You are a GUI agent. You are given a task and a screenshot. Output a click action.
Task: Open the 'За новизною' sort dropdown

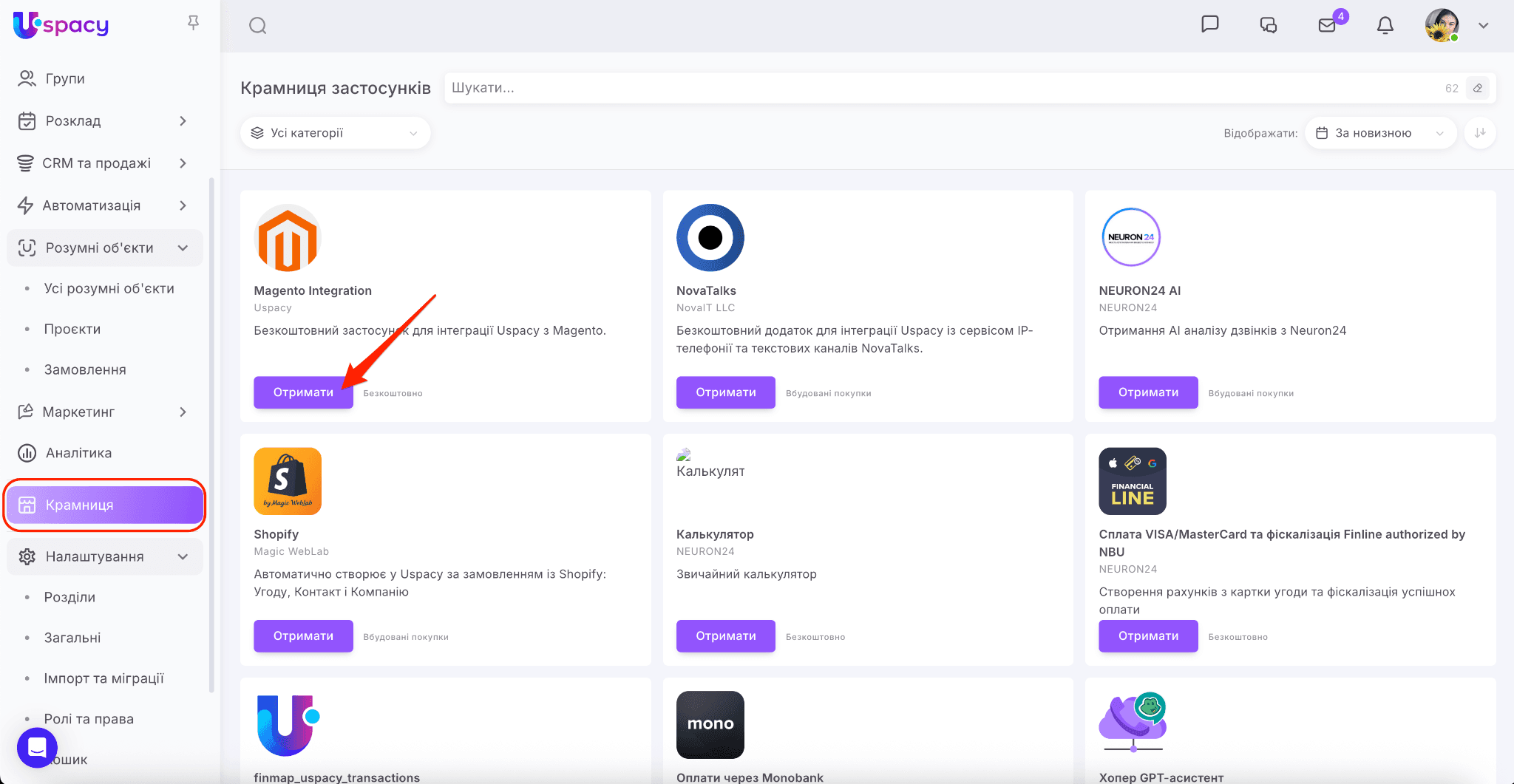pyautogui.click(x=1380, y=133)
